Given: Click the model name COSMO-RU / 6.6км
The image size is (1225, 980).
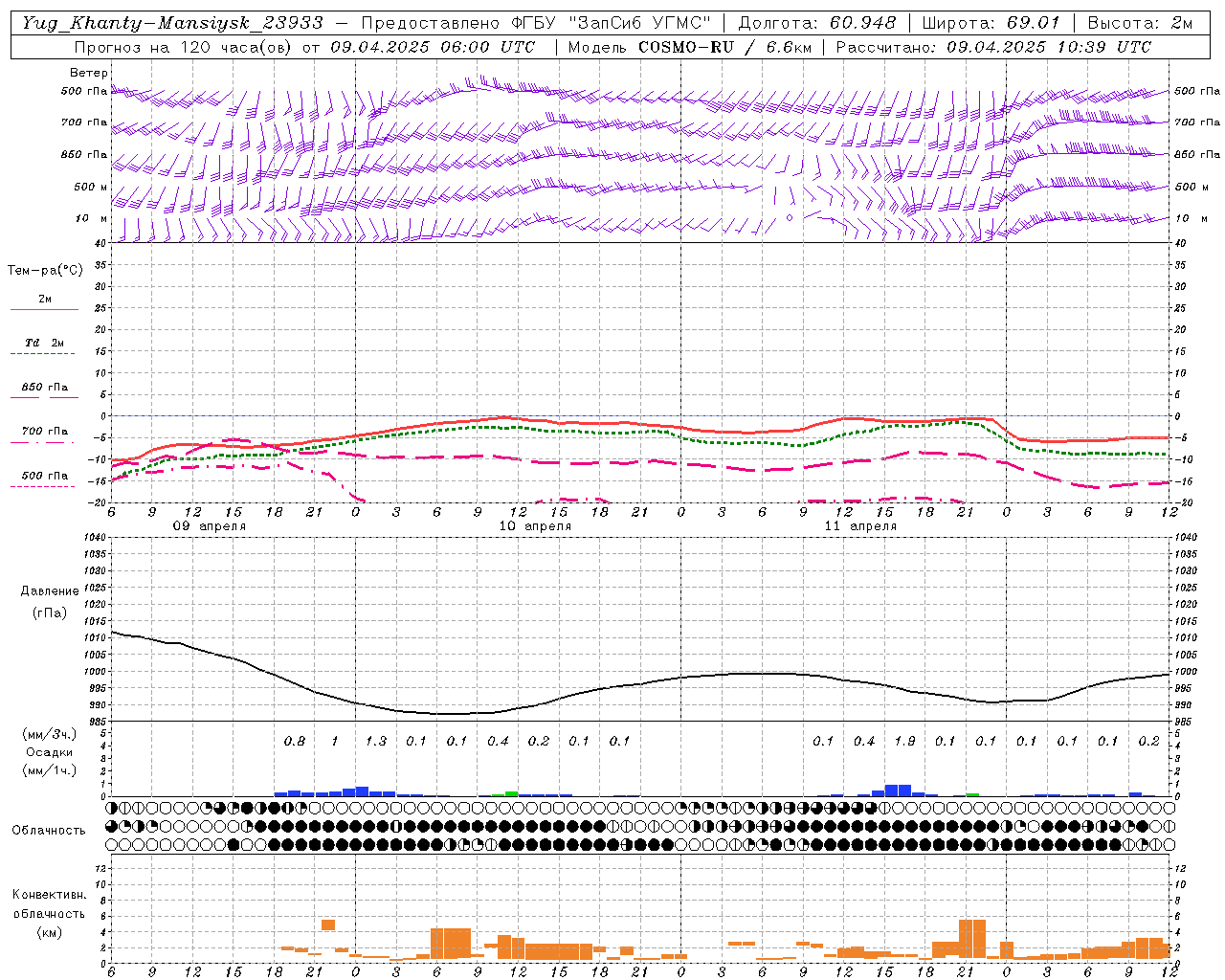Looking at the screenshot, I should point(723,47).
